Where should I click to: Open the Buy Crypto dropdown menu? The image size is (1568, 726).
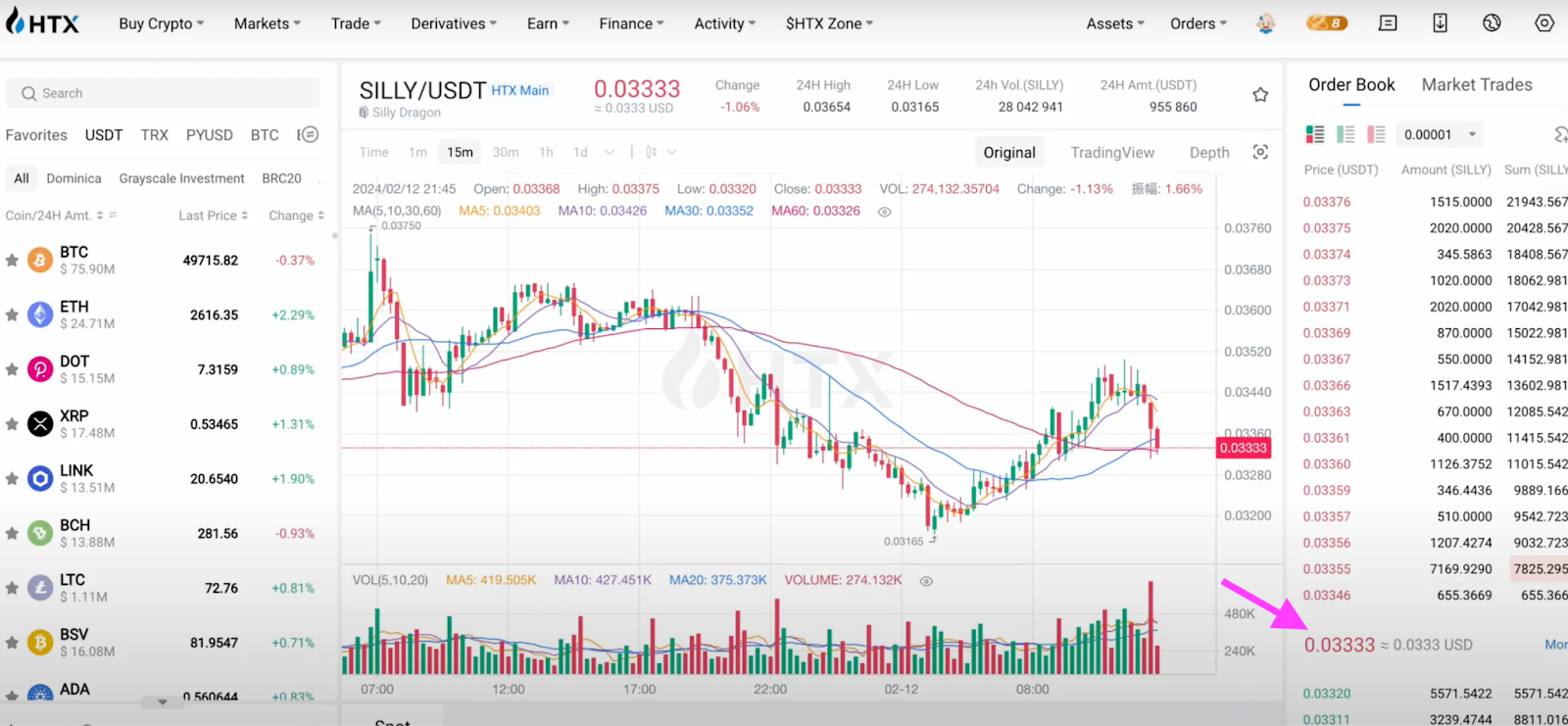[x=161, y=24]
